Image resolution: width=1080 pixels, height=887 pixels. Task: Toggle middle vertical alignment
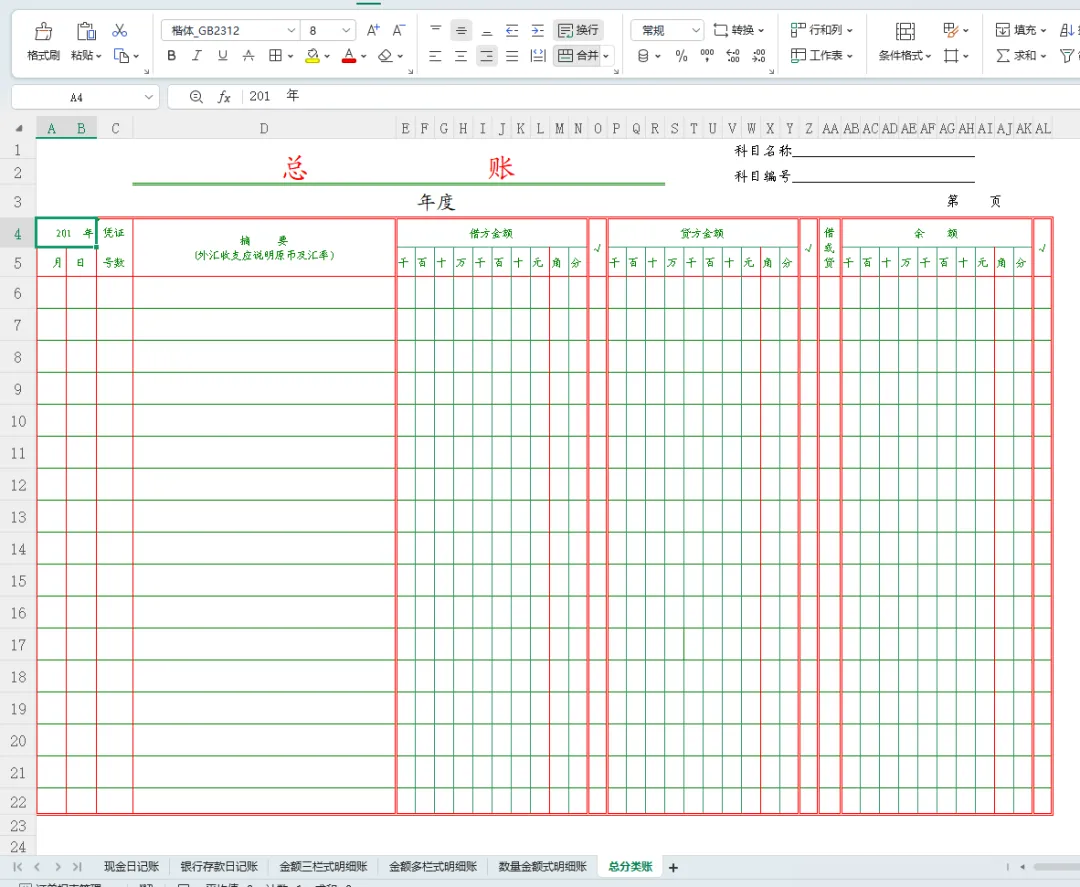coord(461,30)
